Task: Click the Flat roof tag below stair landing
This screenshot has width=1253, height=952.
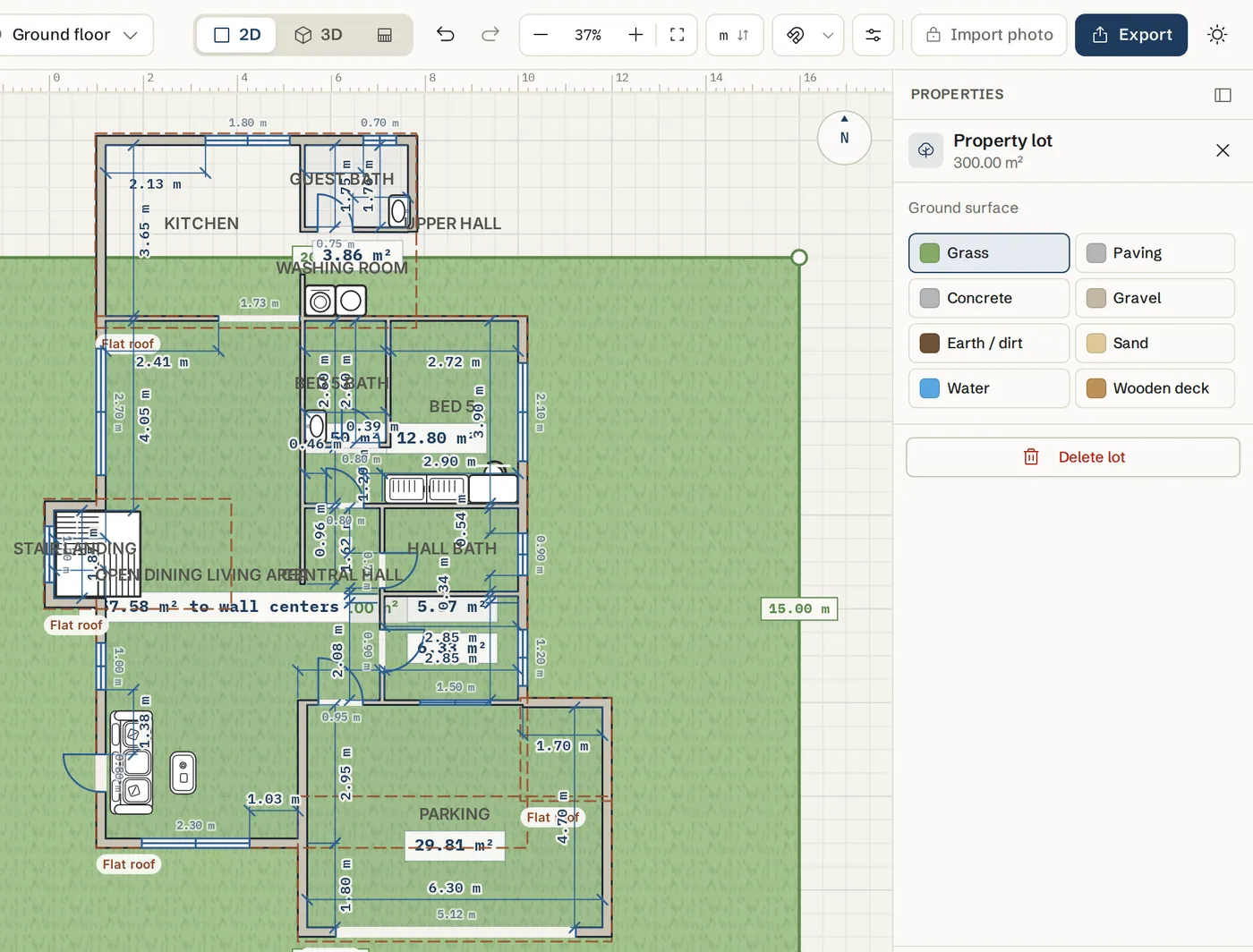Action: click(76, 625)
